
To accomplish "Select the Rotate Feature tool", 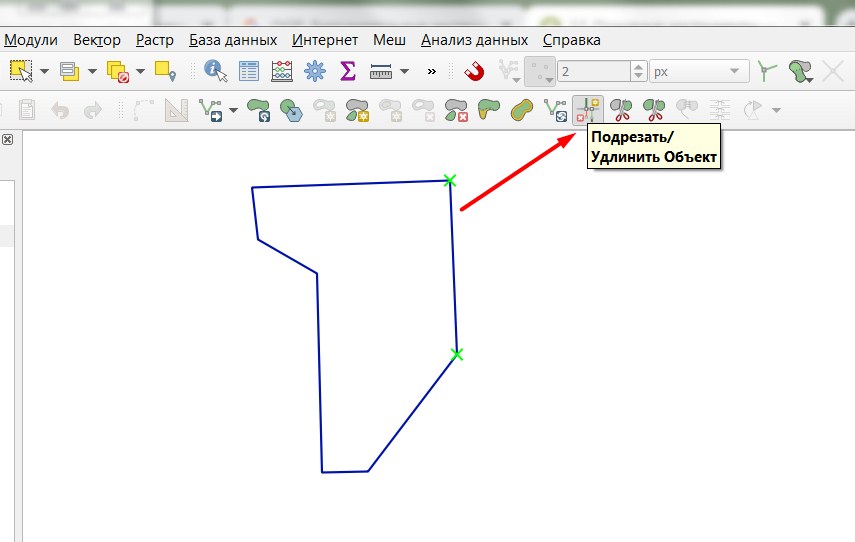I will click(x=258, y=110).
